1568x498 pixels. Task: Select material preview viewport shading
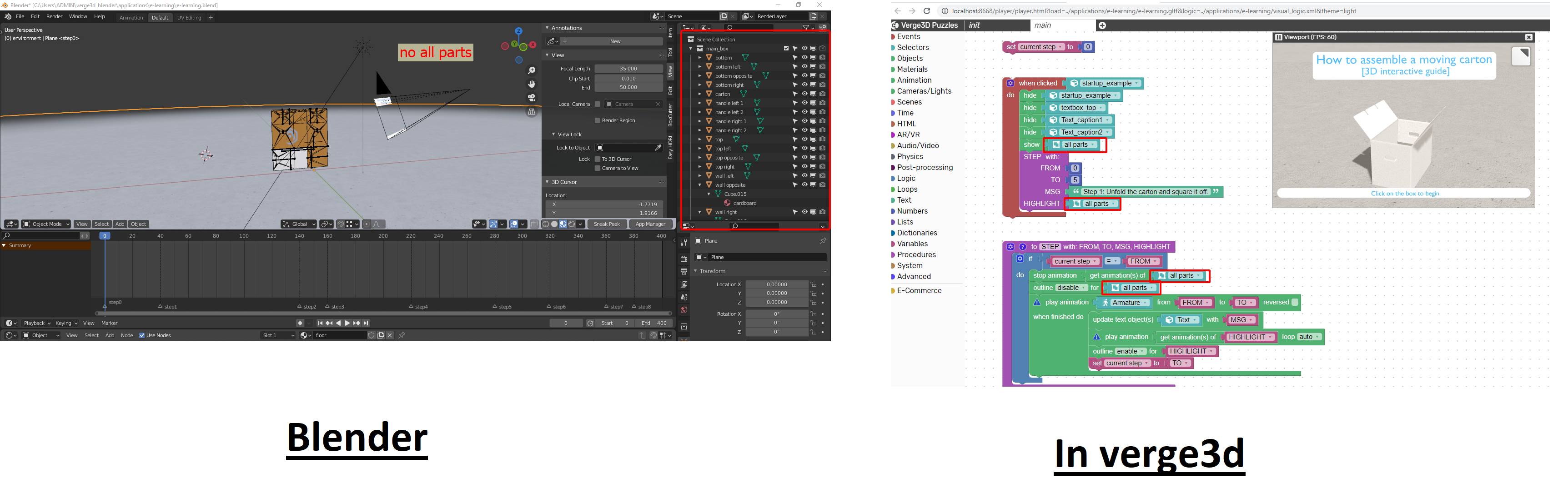click(x=563, y=224)
